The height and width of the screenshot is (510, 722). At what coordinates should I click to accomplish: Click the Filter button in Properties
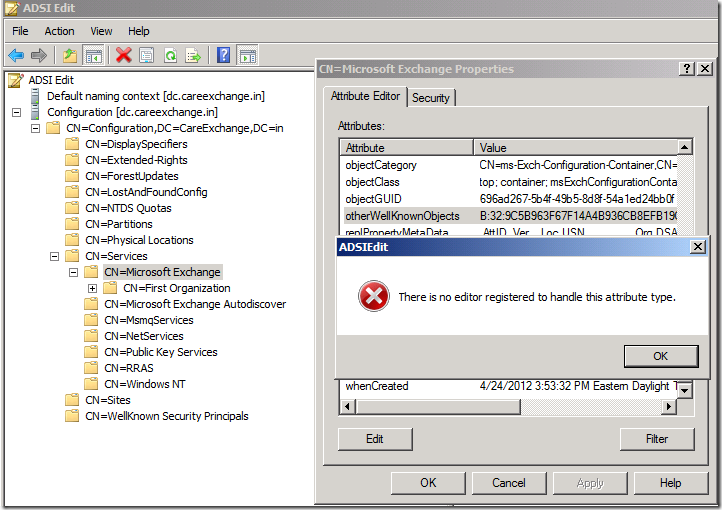tap(657, 439)
